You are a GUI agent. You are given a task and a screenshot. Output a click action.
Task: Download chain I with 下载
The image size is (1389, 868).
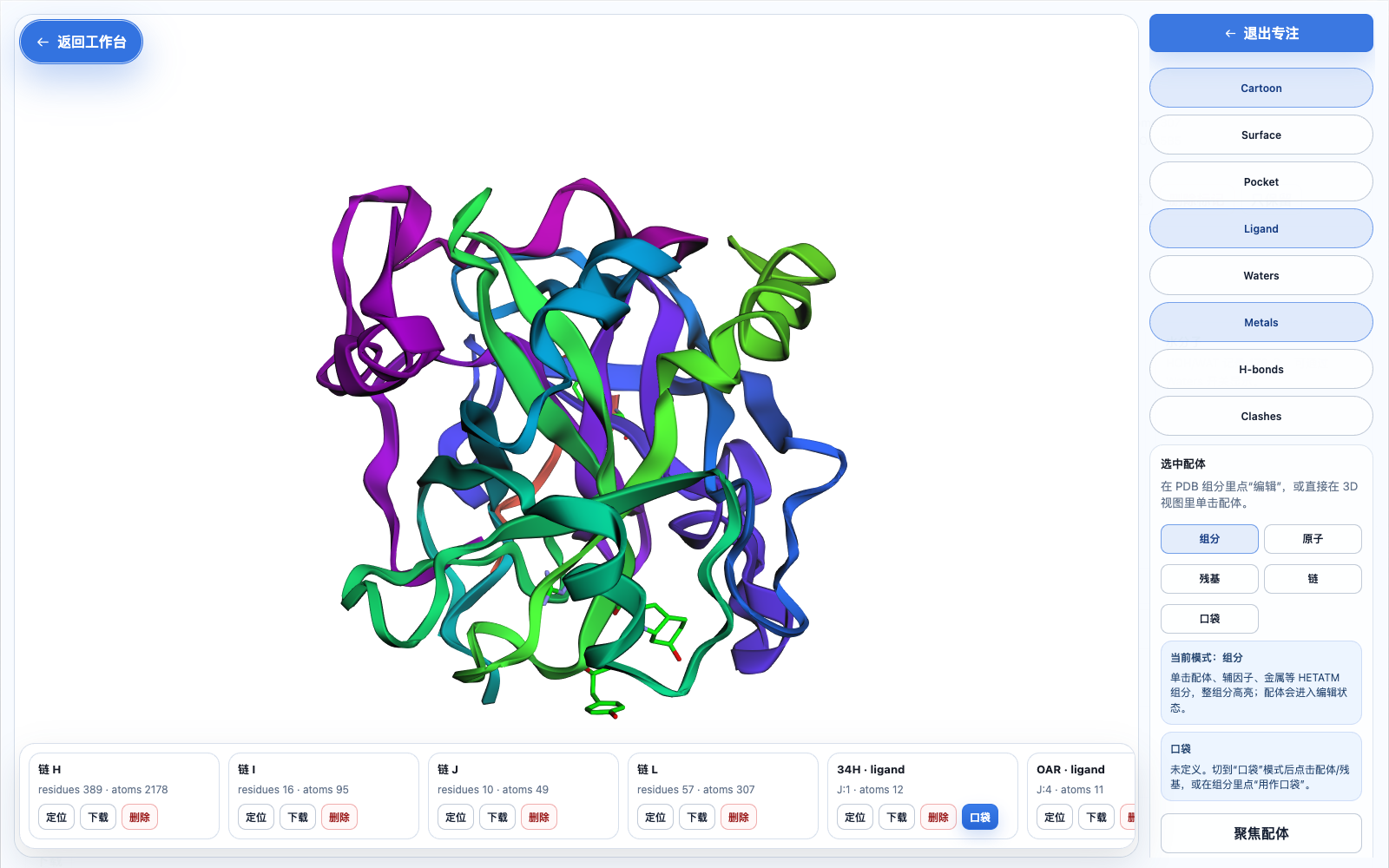(x=298, y=817)
